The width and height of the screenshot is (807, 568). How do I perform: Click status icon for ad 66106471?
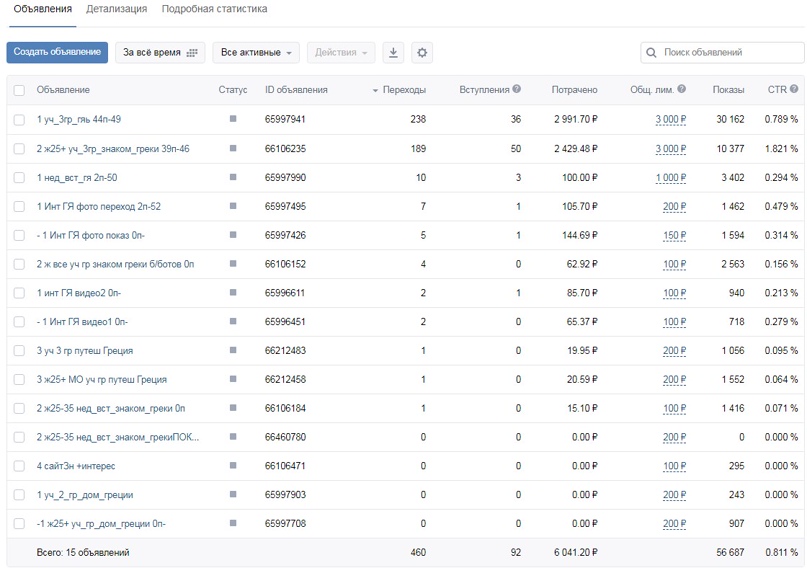pyautogui.click(x=233, y=465)
